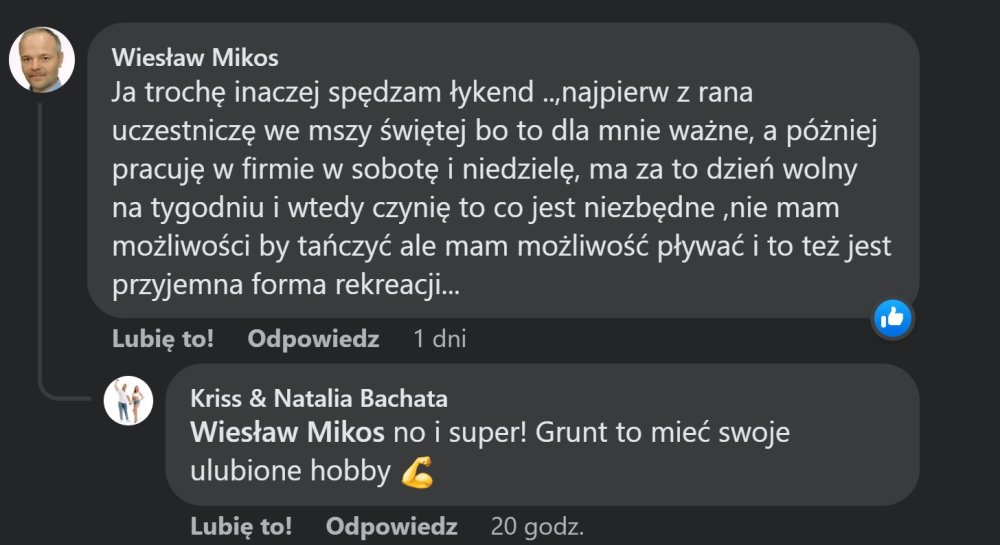Like the Kriss & Natalia reply with Lubię to!
This screenshot has width=1000, height=545.
[241, 526]
